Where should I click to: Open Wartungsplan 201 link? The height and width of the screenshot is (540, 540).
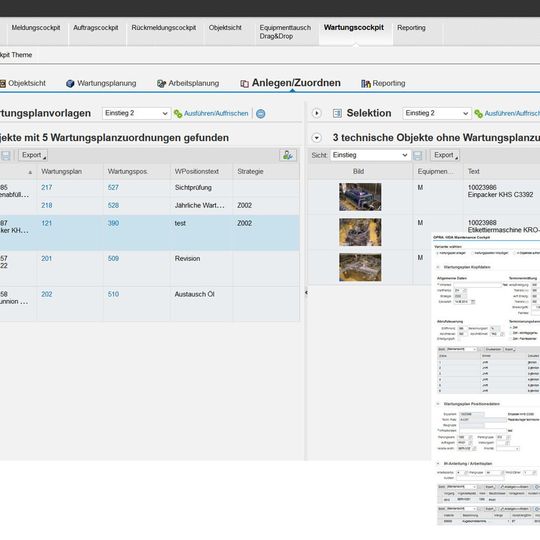coord(46,259)
